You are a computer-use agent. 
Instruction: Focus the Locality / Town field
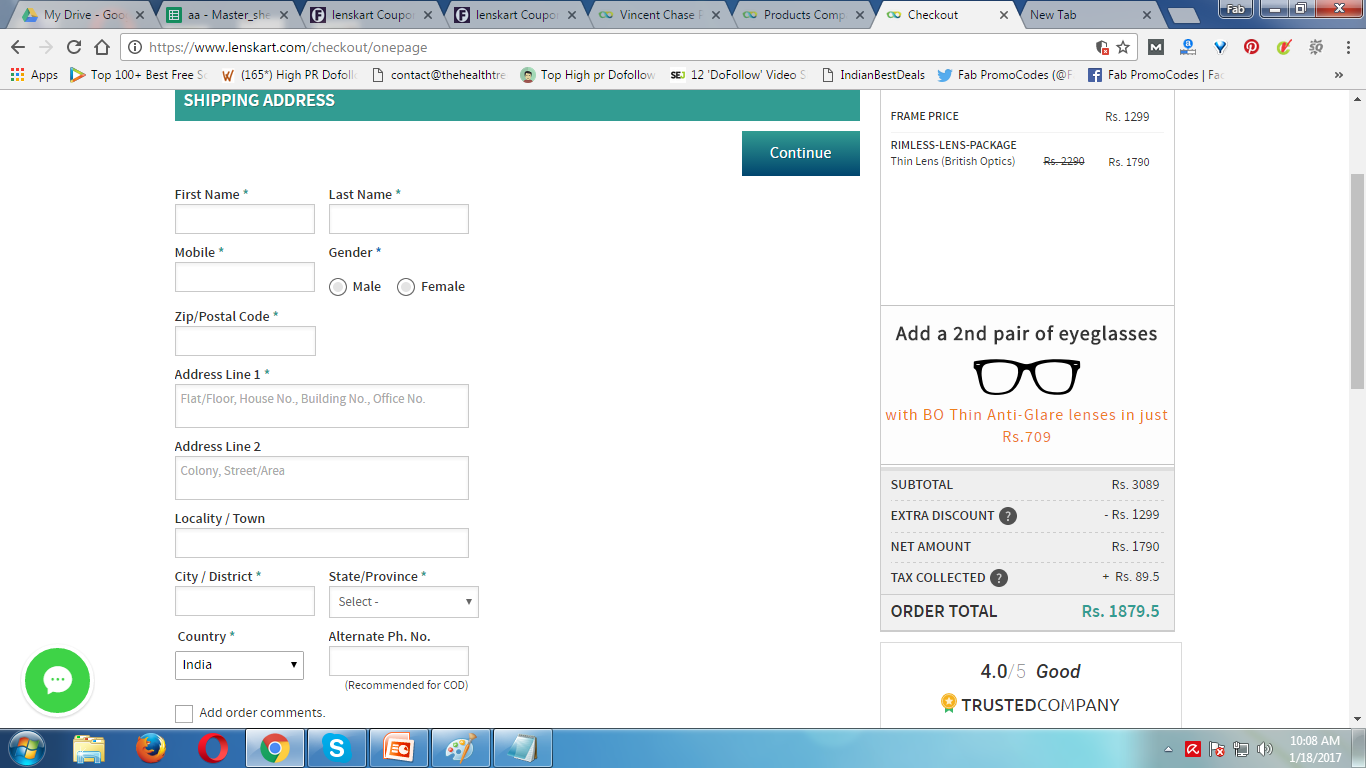click(x=322, y=543)
